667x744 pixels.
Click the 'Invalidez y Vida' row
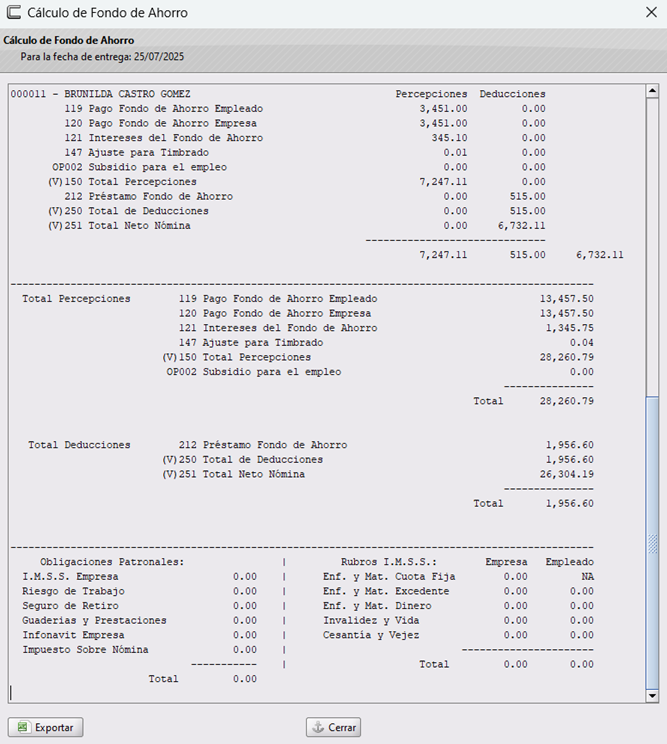458,620
